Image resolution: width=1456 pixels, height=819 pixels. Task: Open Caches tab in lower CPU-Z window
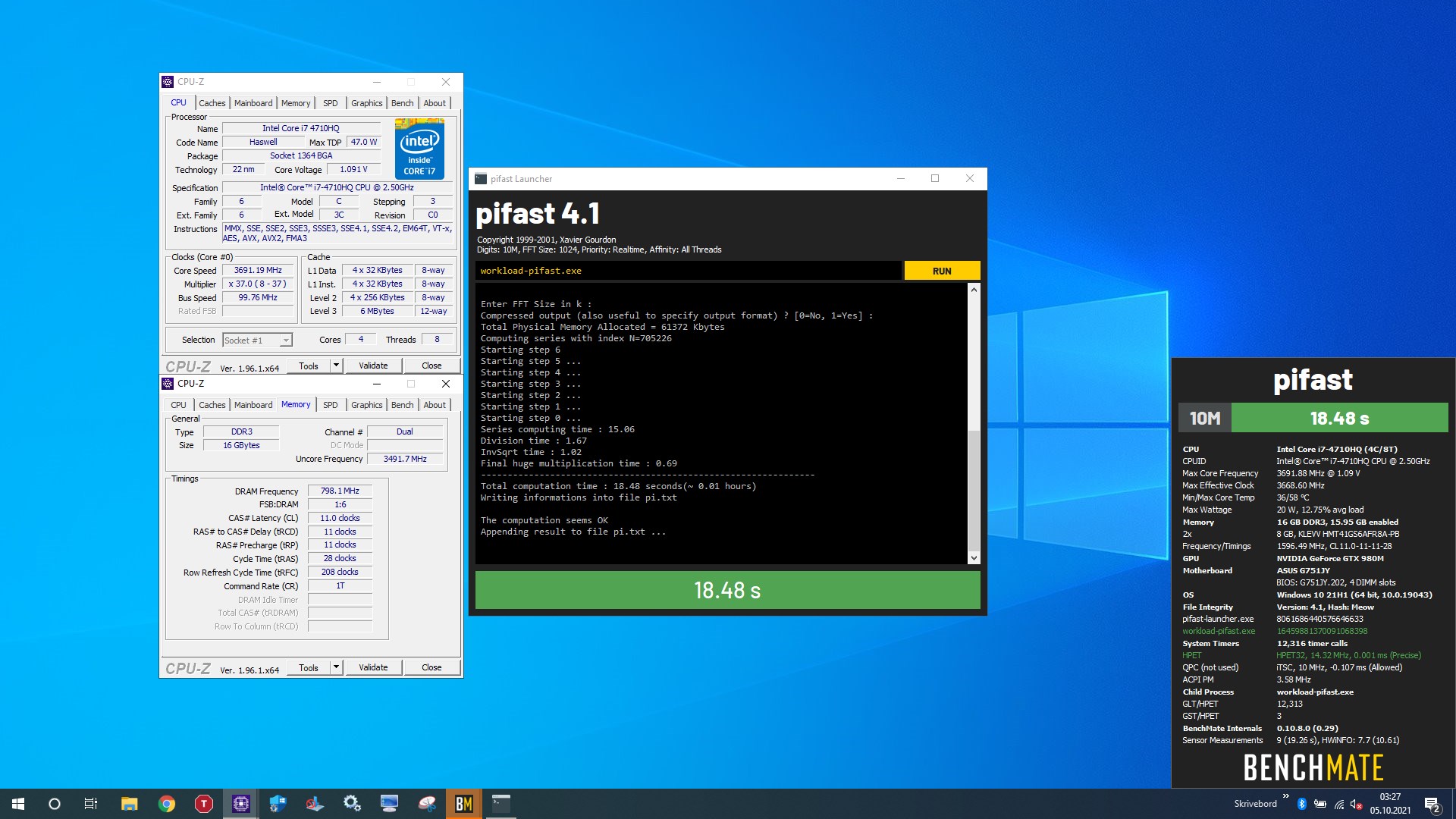[x=212, y=405]
